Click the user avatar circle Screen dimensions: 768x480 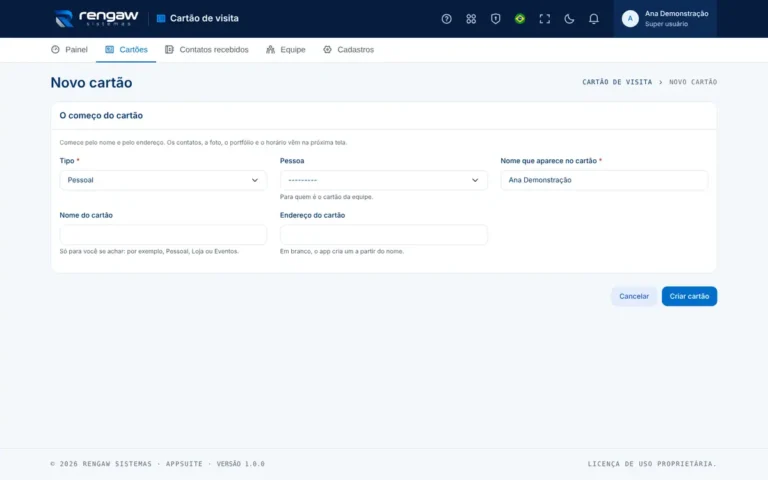pyautogui.click(x=630, y=19)
